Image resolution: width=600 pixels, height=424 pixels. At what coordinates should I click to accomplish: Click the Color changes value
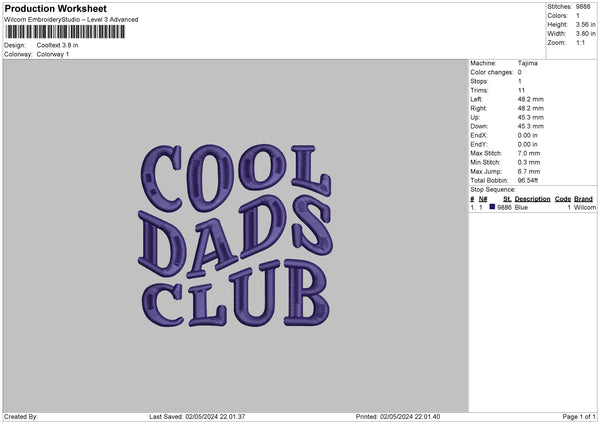(x=520, y=72)
